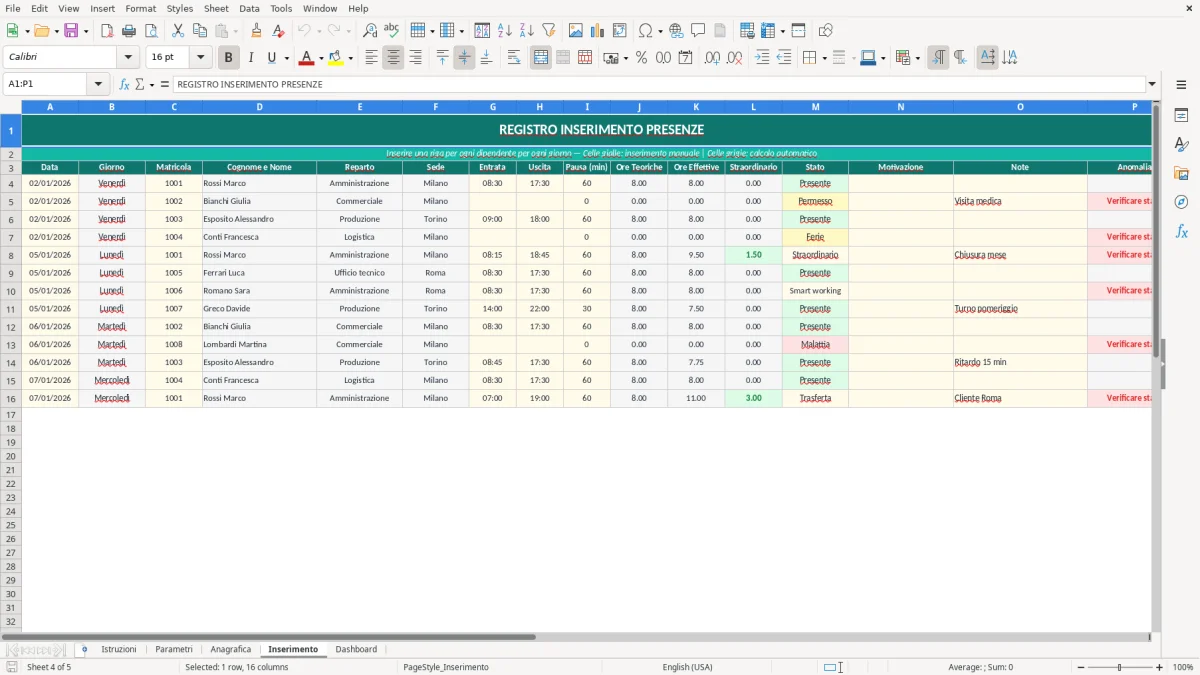Click PageStyle_Inserimento in status bar

(x=446, y=667)
